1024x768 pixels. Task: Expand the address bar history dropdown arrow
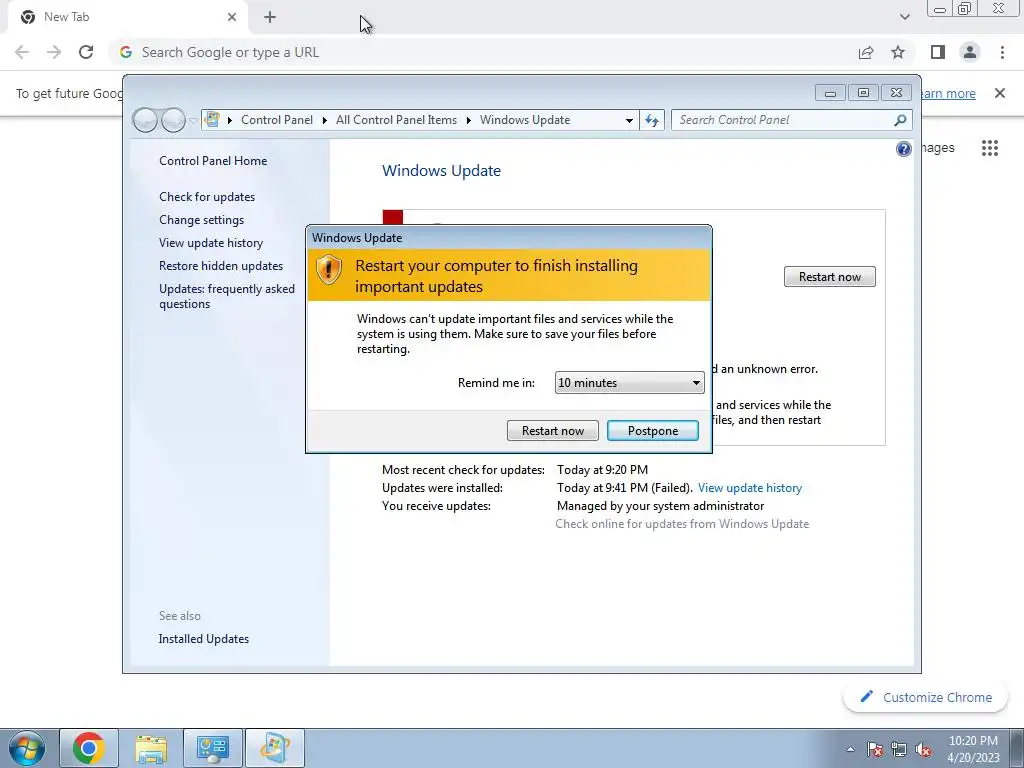tap(629, 120)
